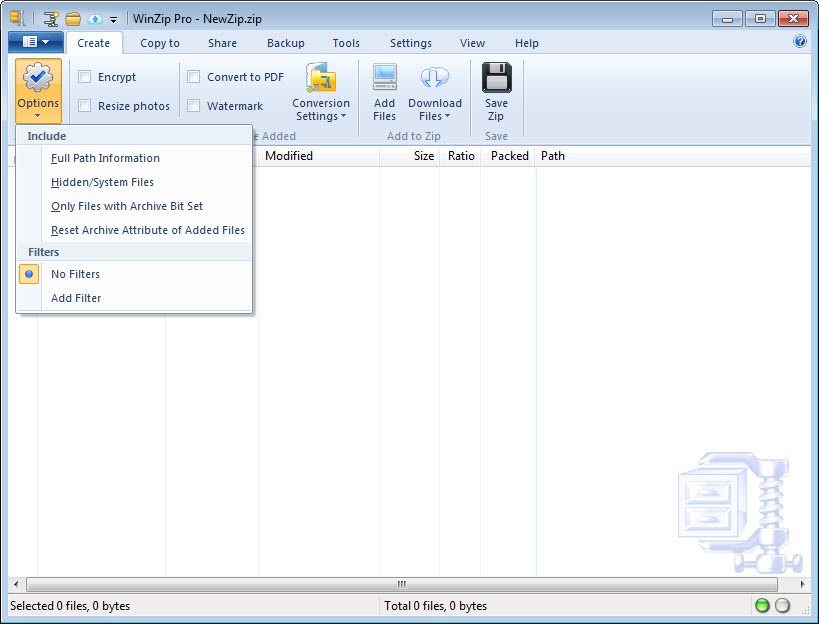
Task: Click the 'Selected 0 files, 0 bytes' status text
Action: [x=70, y=606]
